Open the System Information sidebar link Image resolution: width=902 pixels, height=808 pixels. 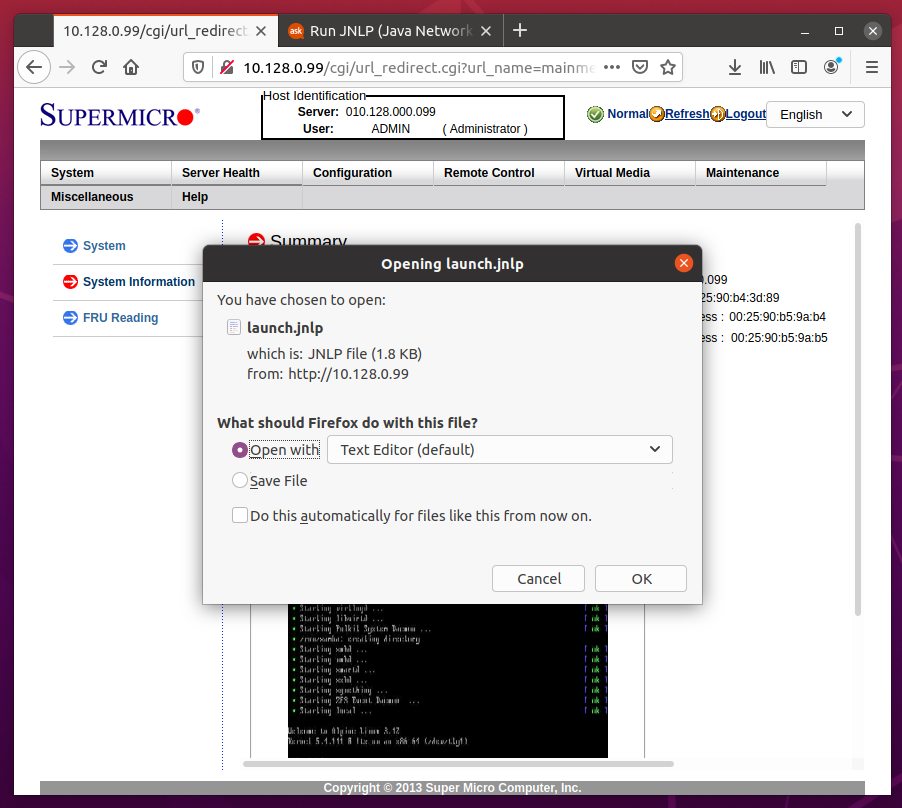pyautogui.click(x=139, y=282)
